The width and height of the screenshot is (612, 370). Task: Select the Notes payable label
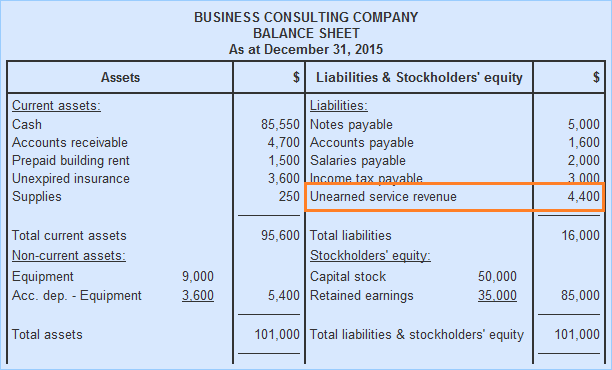(x=351, y=125)
